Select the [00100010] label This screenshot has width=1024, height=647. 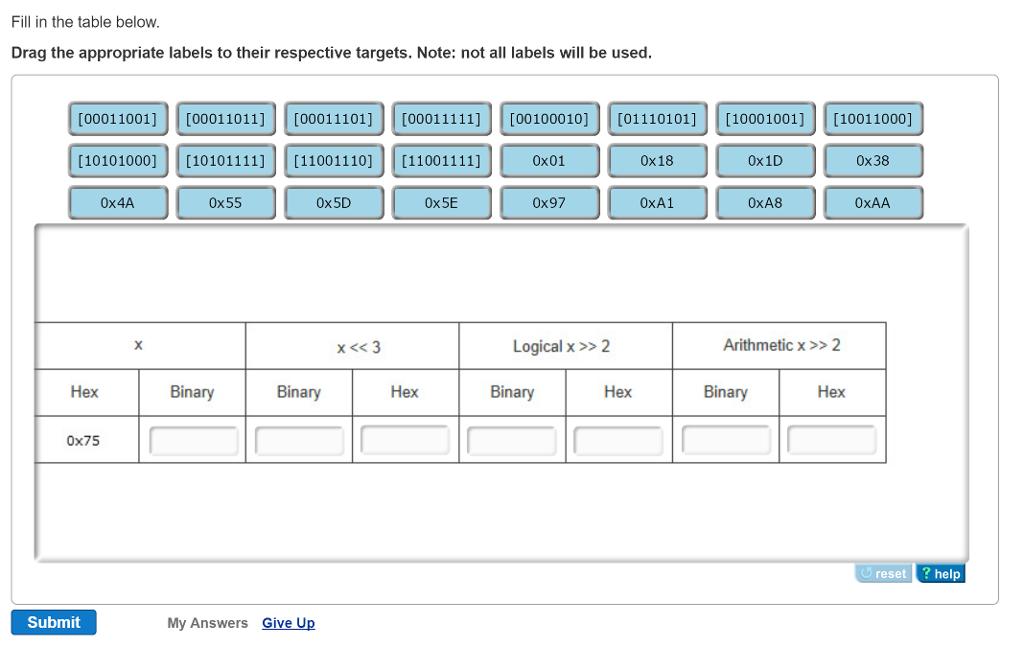tap(549, 118)
